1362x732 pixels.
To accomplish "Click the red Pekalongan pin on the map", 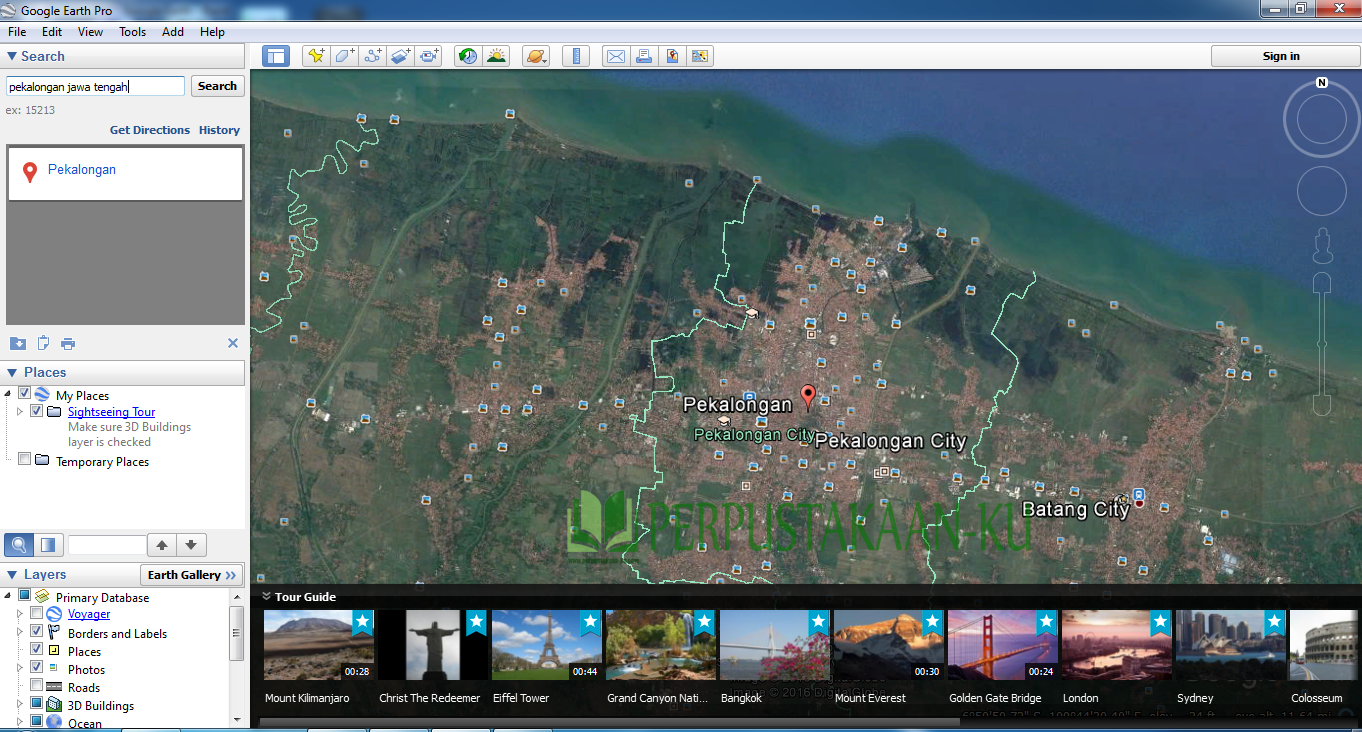I will tap(808, 397).
